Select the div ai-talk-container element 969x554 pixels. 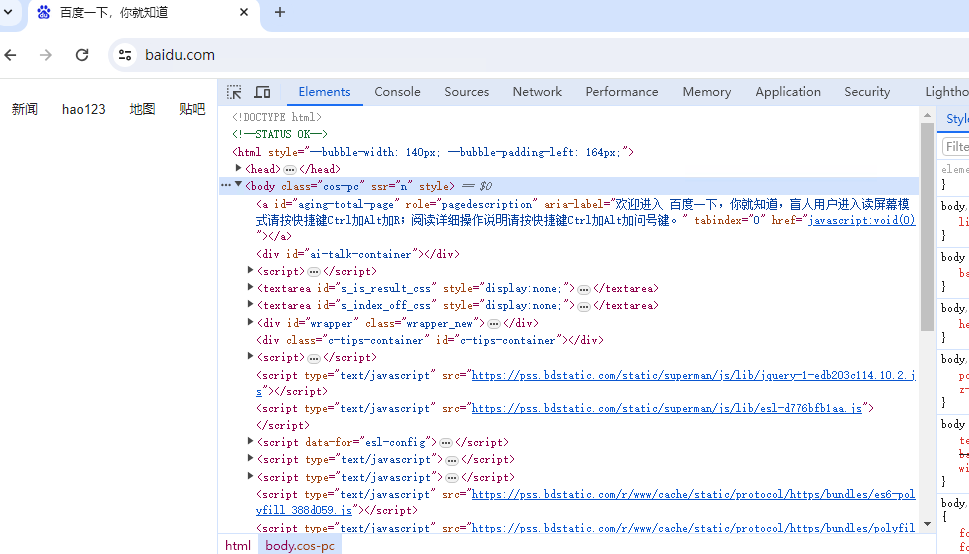pyautogui.click(x=358, y=254)
